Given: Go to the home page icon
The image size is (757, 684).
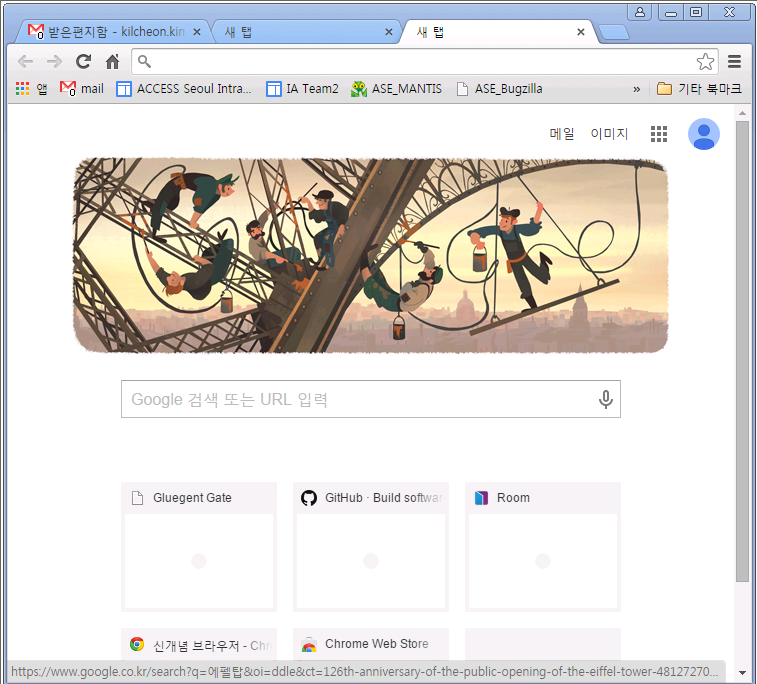Looking at the screenshot, I should pyautogui.click(x=112, y=61).
